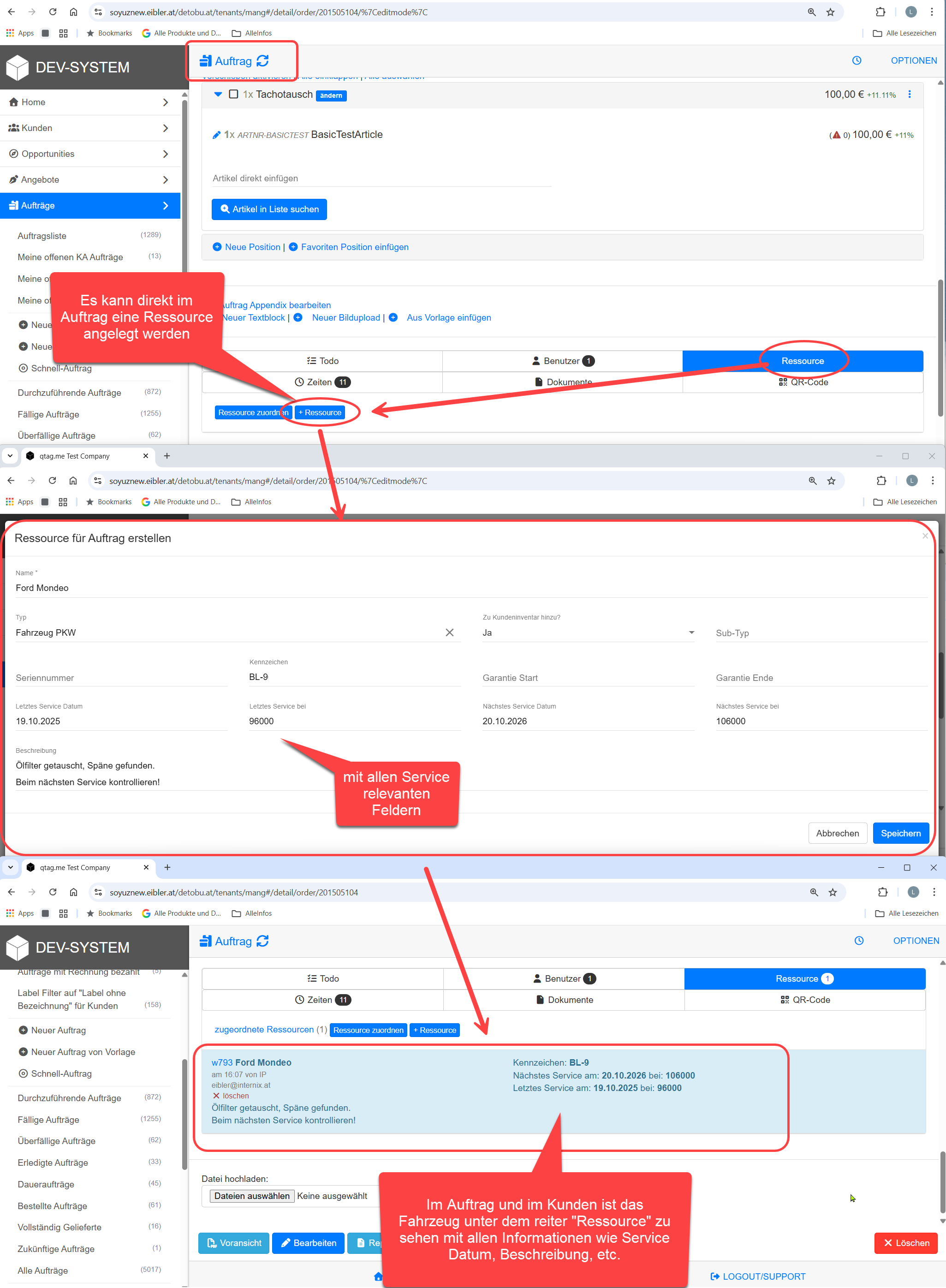Switch to the Todo tab in top window

point(322,361)
